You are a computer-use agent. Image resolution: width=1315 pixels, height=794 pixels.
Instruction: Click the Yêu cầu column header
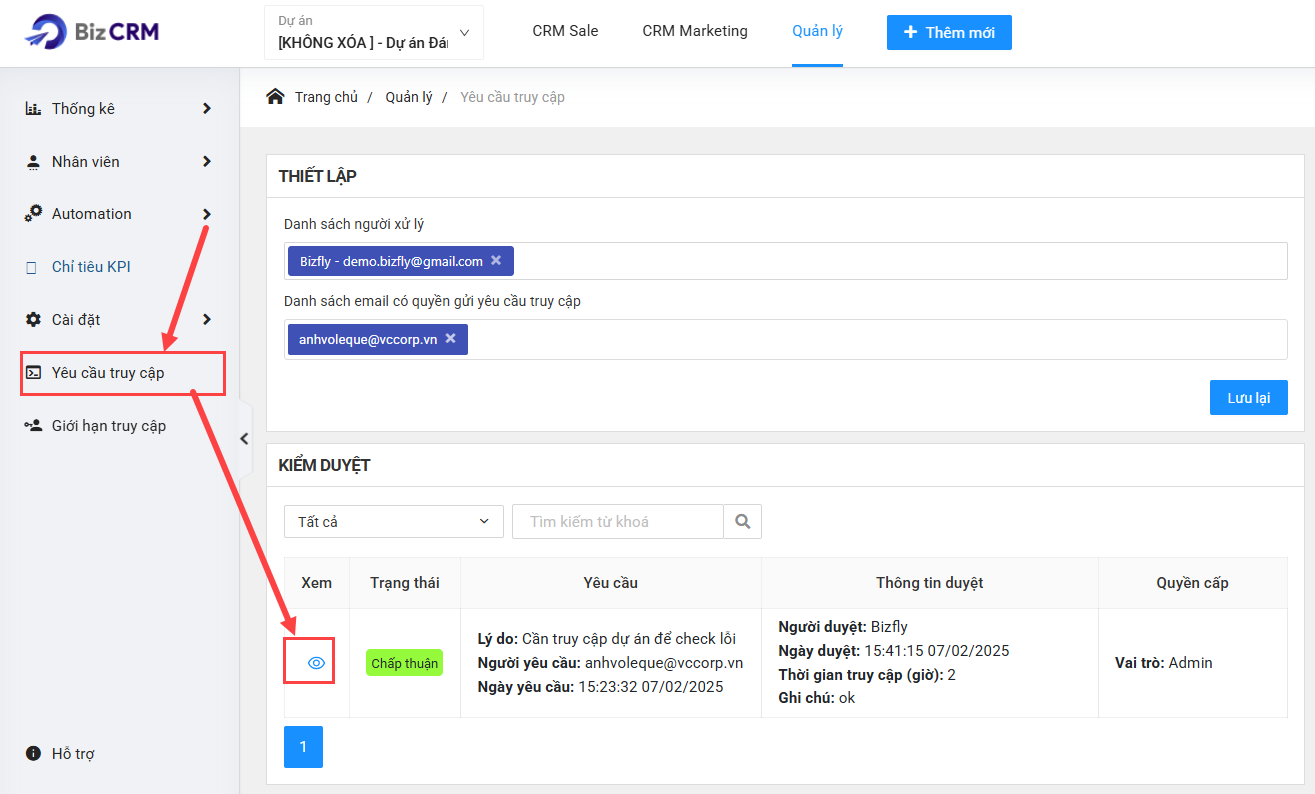[610, 583]
